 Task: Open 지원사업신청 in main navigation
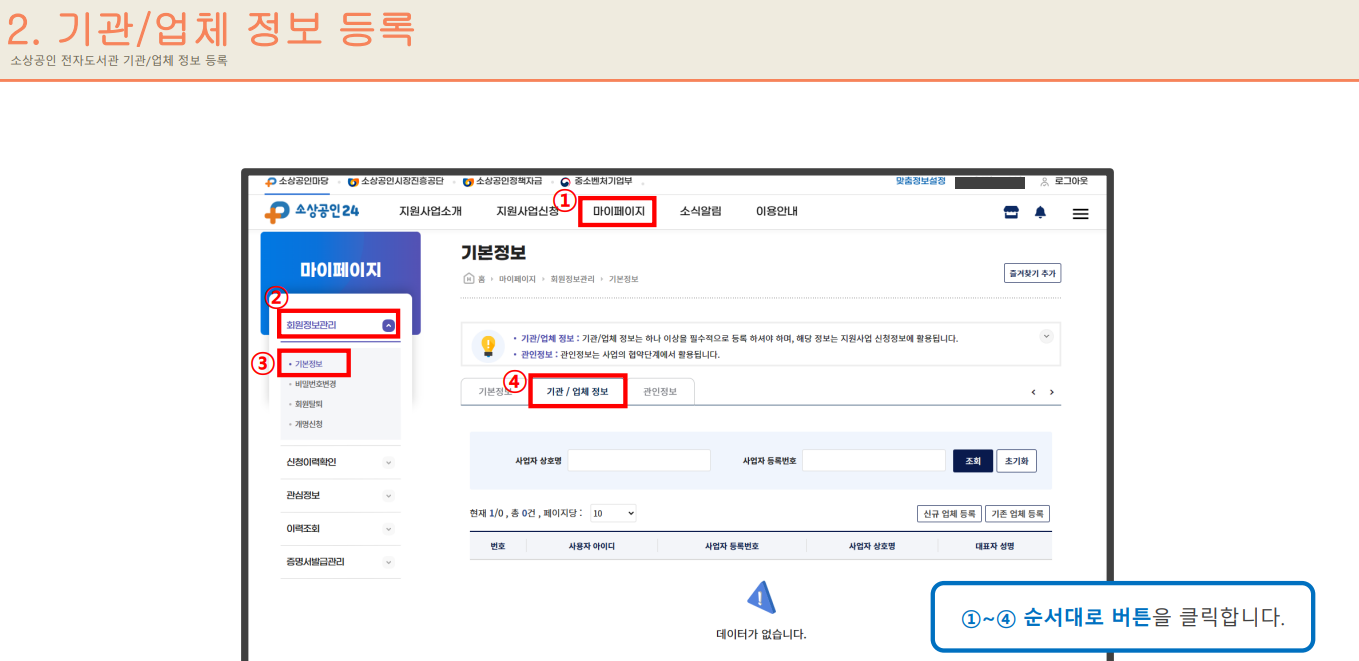pos(527,212)
